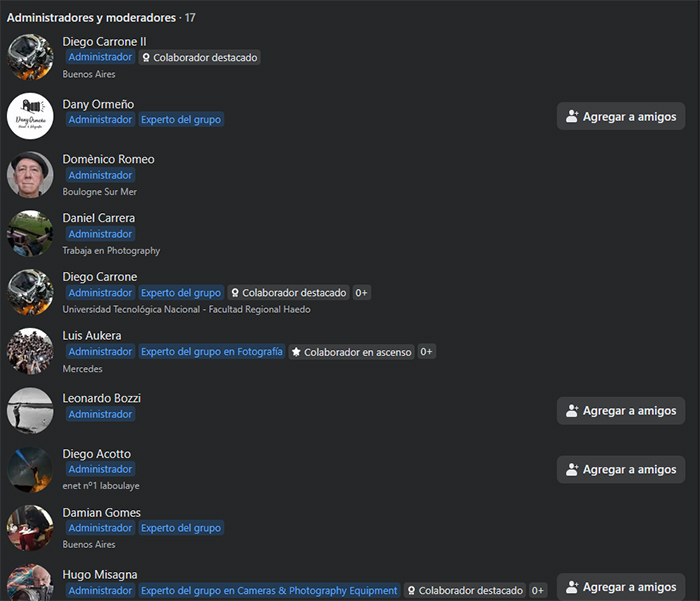Visit Domènico Romeo's profile name
Viewport: 700px width, 601px height.
click(108, 159)
